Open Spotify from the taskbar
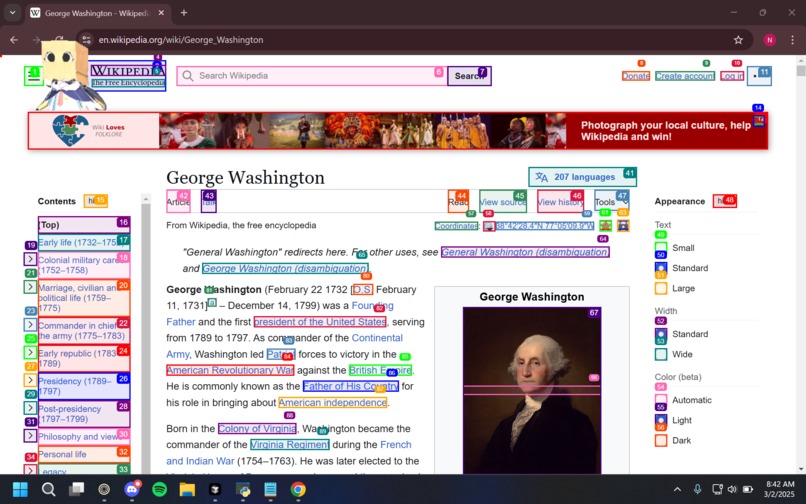The image size is (806, 504). click(160, 489)
